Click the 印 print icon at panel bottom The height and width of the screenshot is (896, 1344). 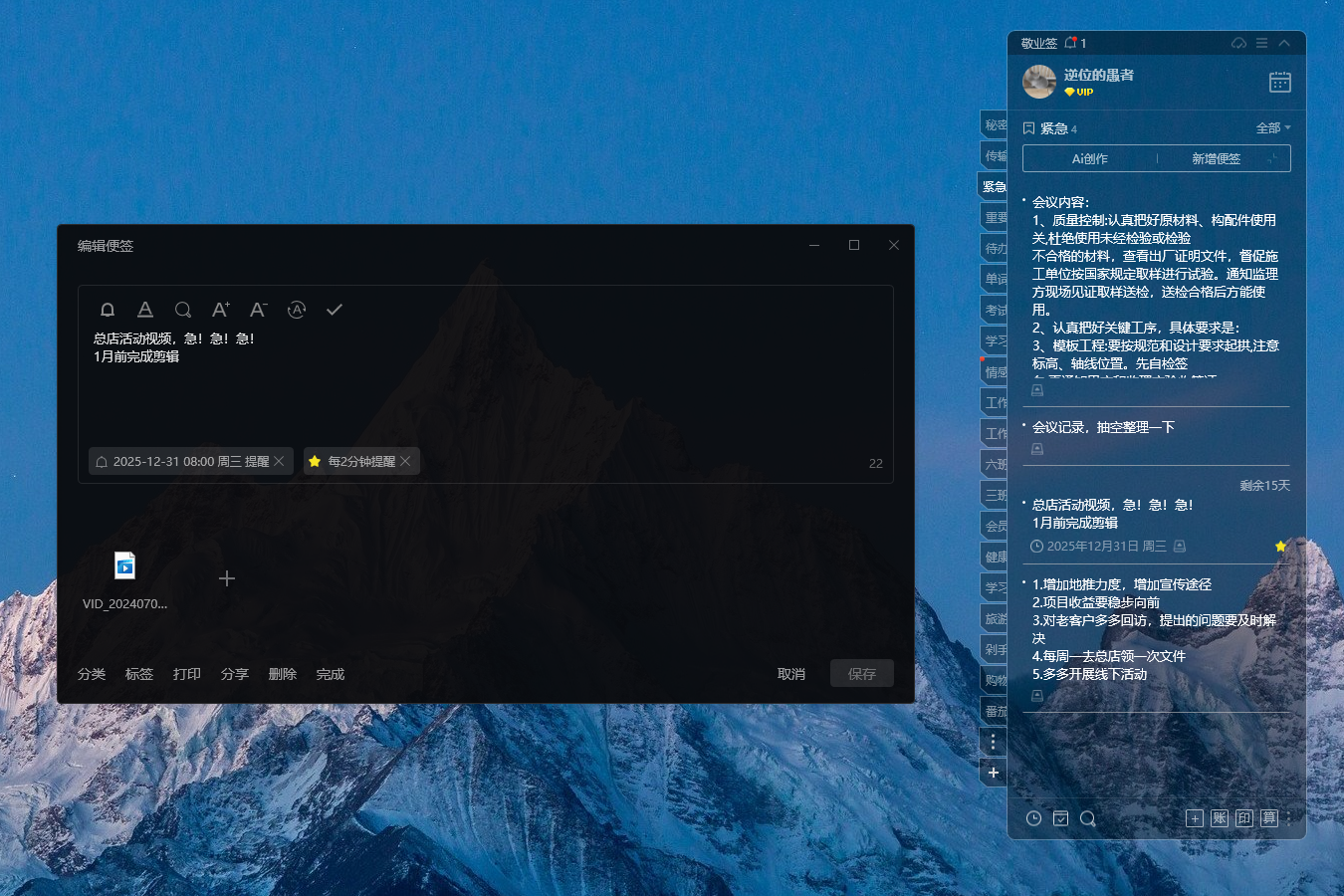coord(1243,817)
